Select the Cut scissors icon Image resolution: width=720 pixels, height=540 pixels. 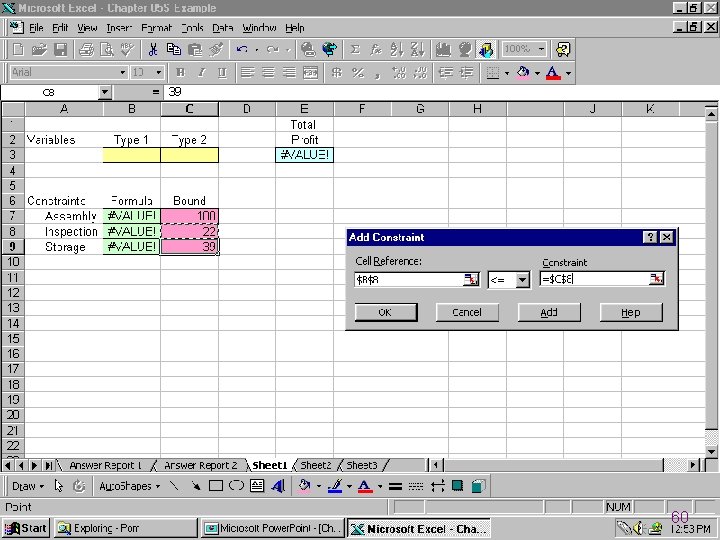pyautogui.click(x=152, y=49)
